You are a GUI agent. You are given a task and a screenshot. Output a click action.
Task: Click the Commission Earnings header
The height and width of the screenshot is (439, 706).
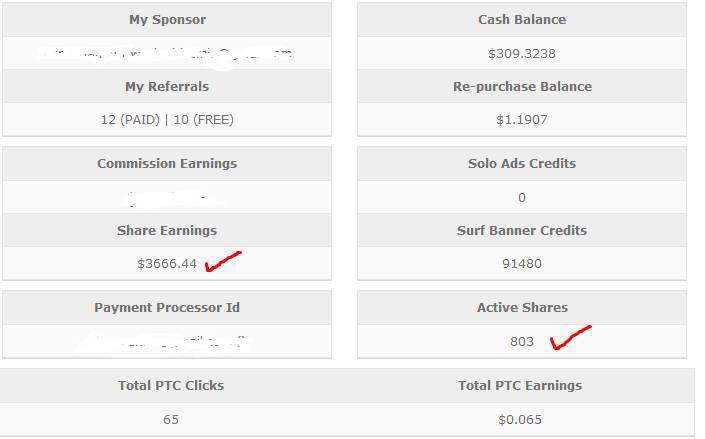click(167, 163)
